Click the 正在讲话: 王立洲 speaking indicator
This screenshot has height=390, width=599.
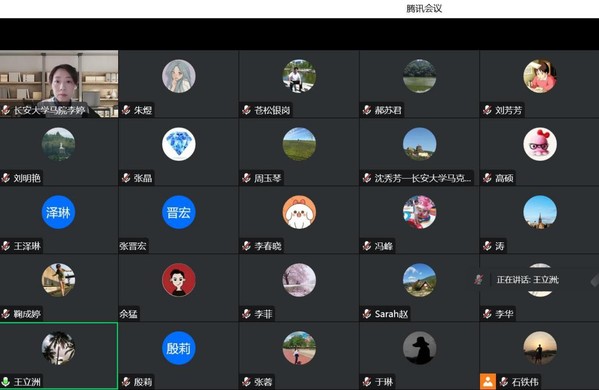click(528, 280)
